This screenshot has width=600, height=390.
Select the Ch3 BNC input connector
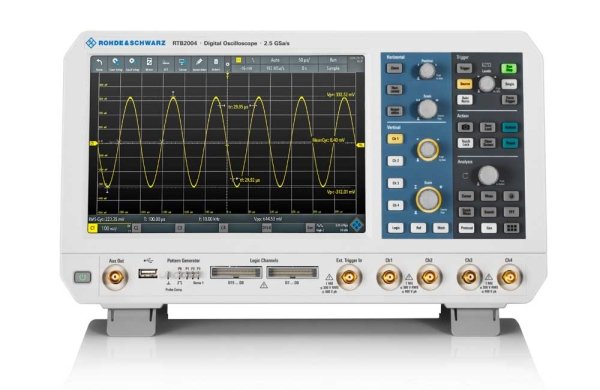coord(469,277)
